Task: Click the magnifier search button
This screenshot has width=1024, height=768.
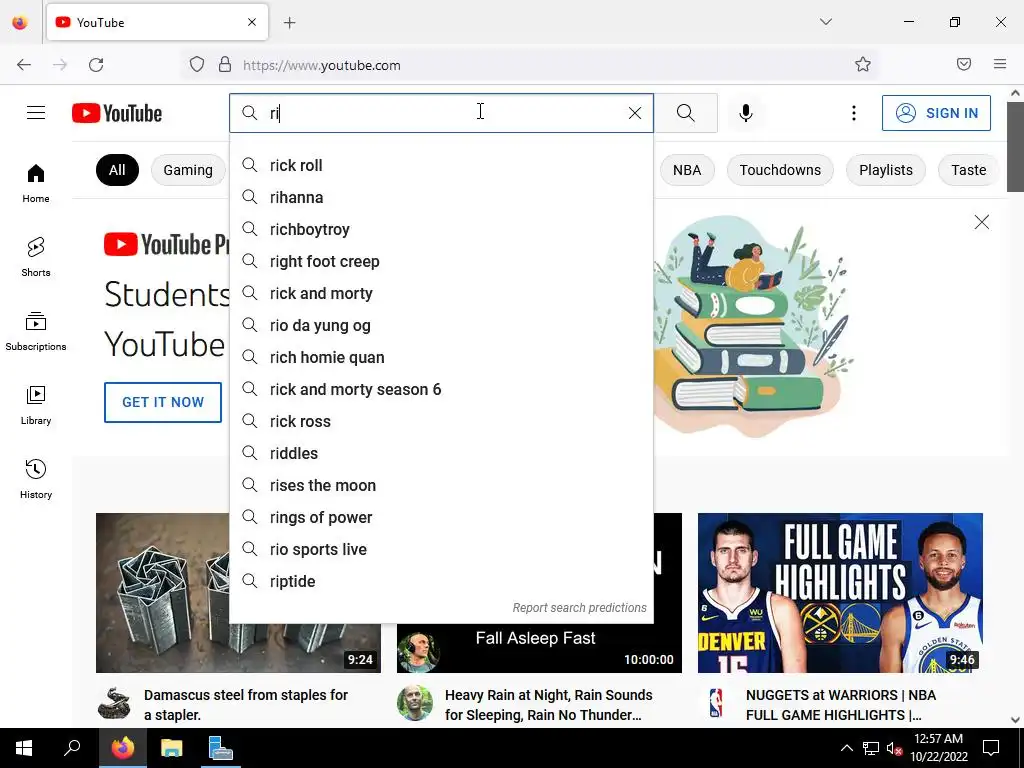Action: (x=686, y=113)
